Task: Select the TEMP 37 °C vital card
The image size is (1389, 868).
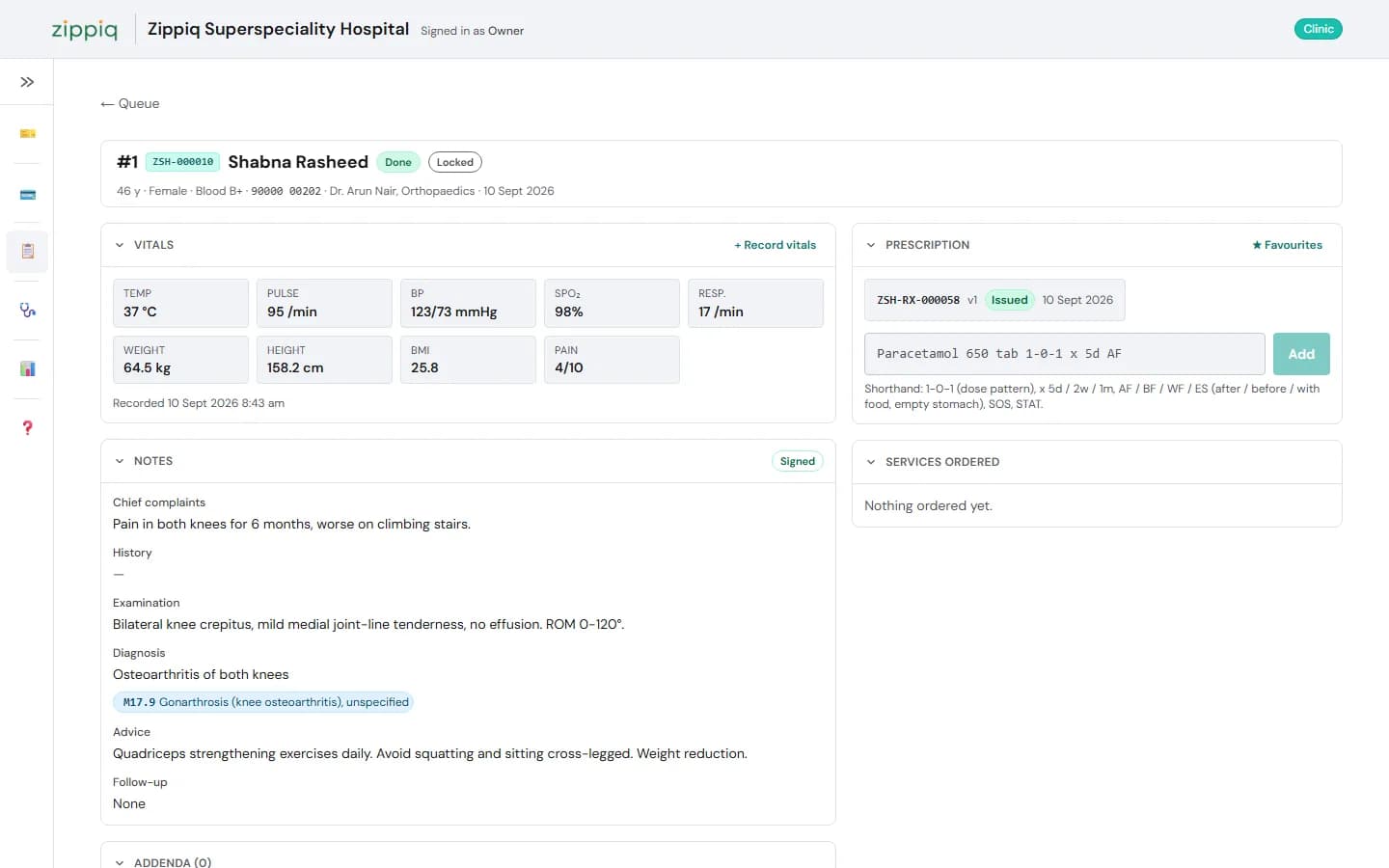Action: coord(180,303)
